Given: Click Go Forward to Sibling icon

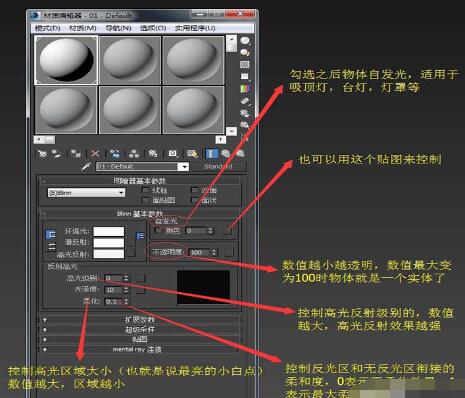Looking at the screenshot, I should click(240, 154).
